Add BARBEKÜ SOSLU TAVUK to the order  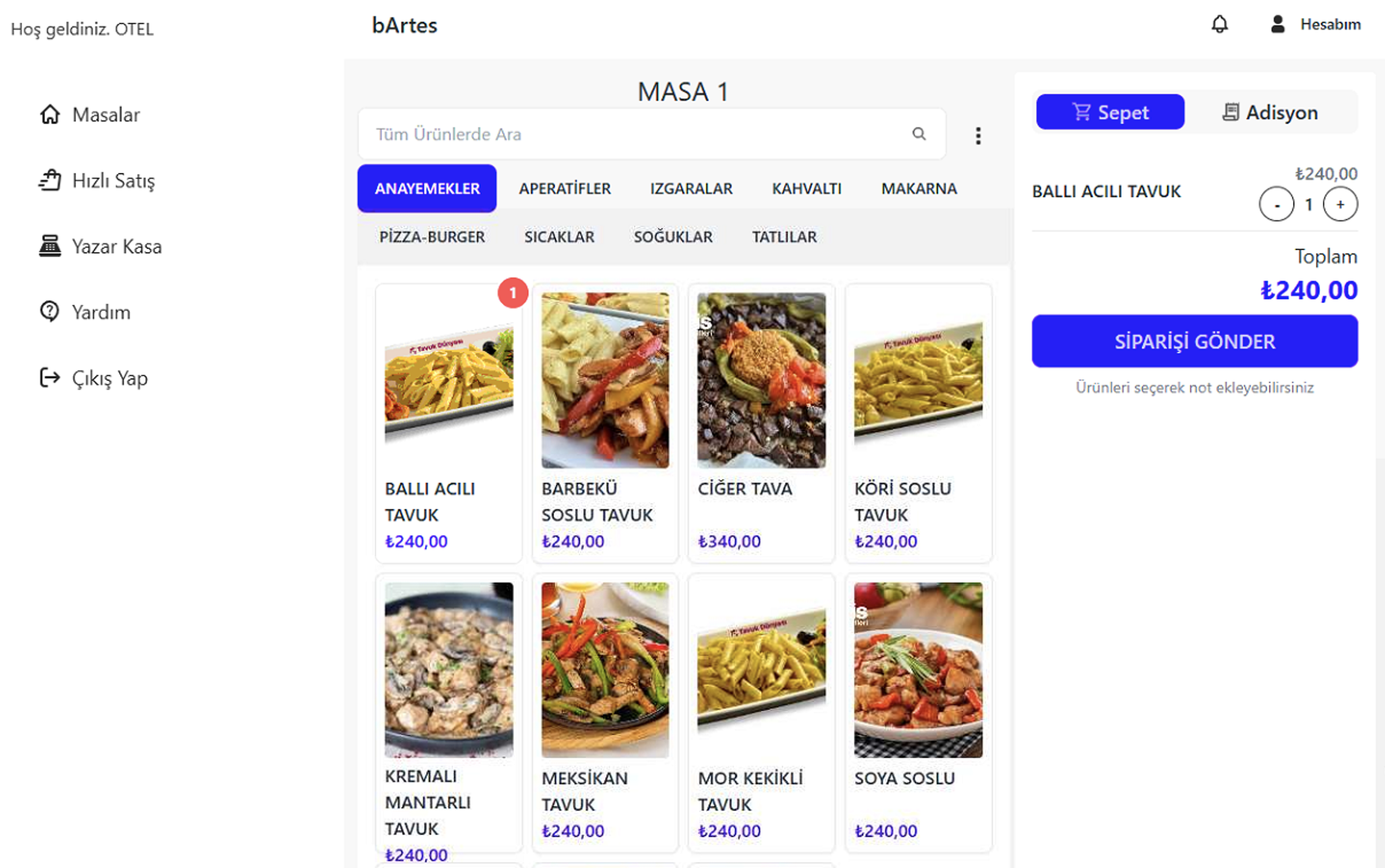point(605,423)
